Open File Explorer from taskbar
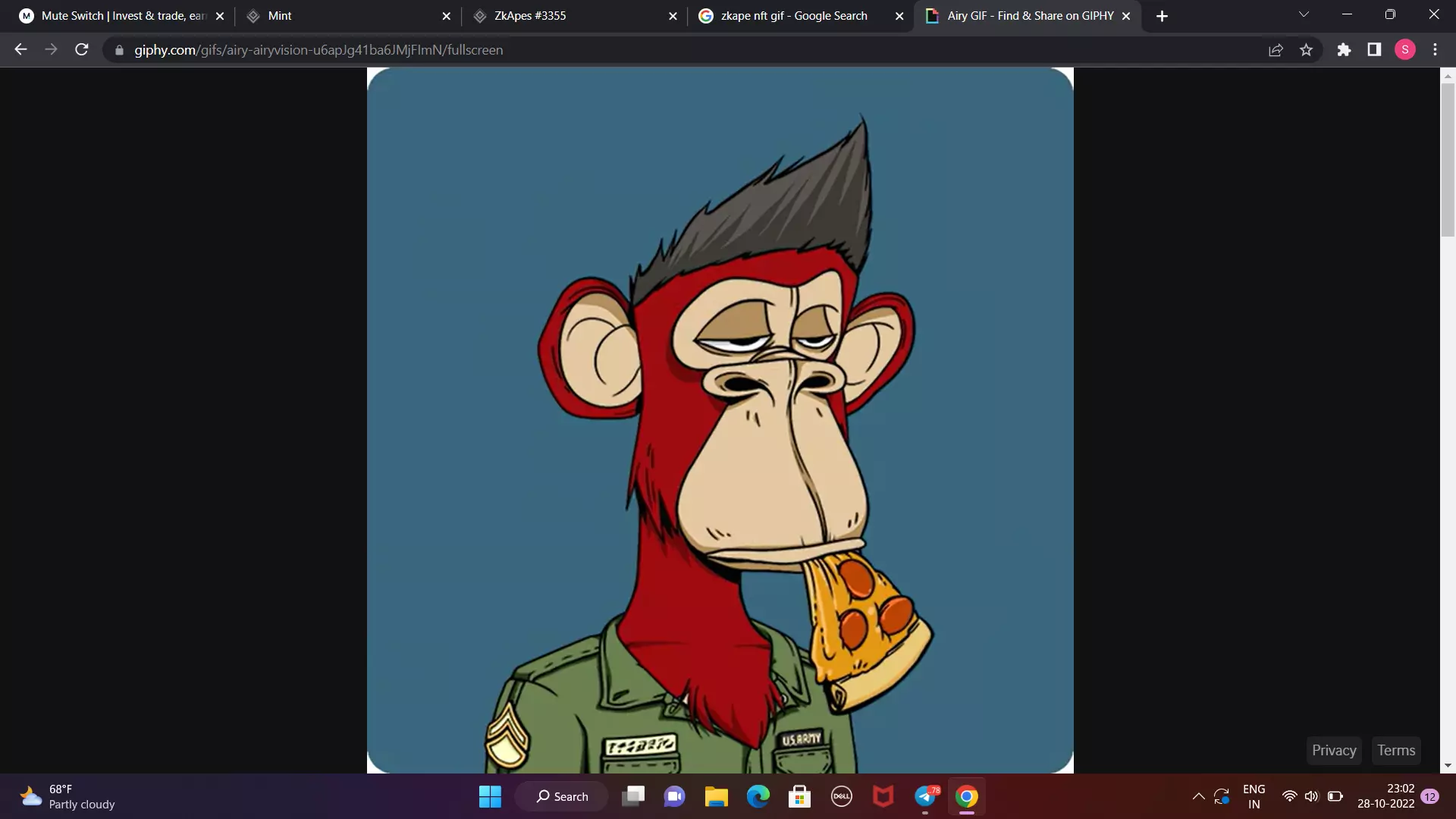 (x=716, y=796)
